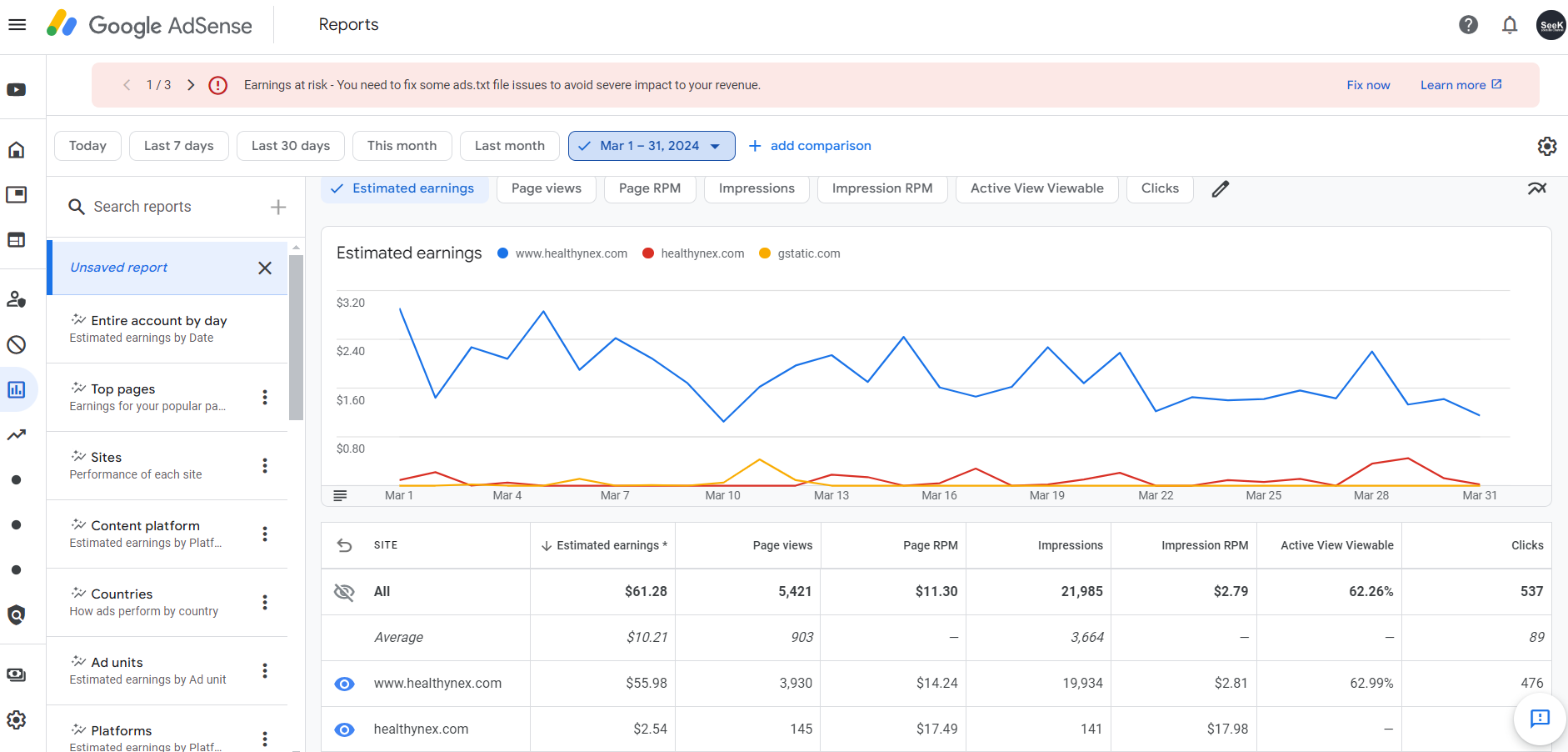Create a new report with plus icon
The height and width of the screenshot is (752, 1568).
[278, 207]
